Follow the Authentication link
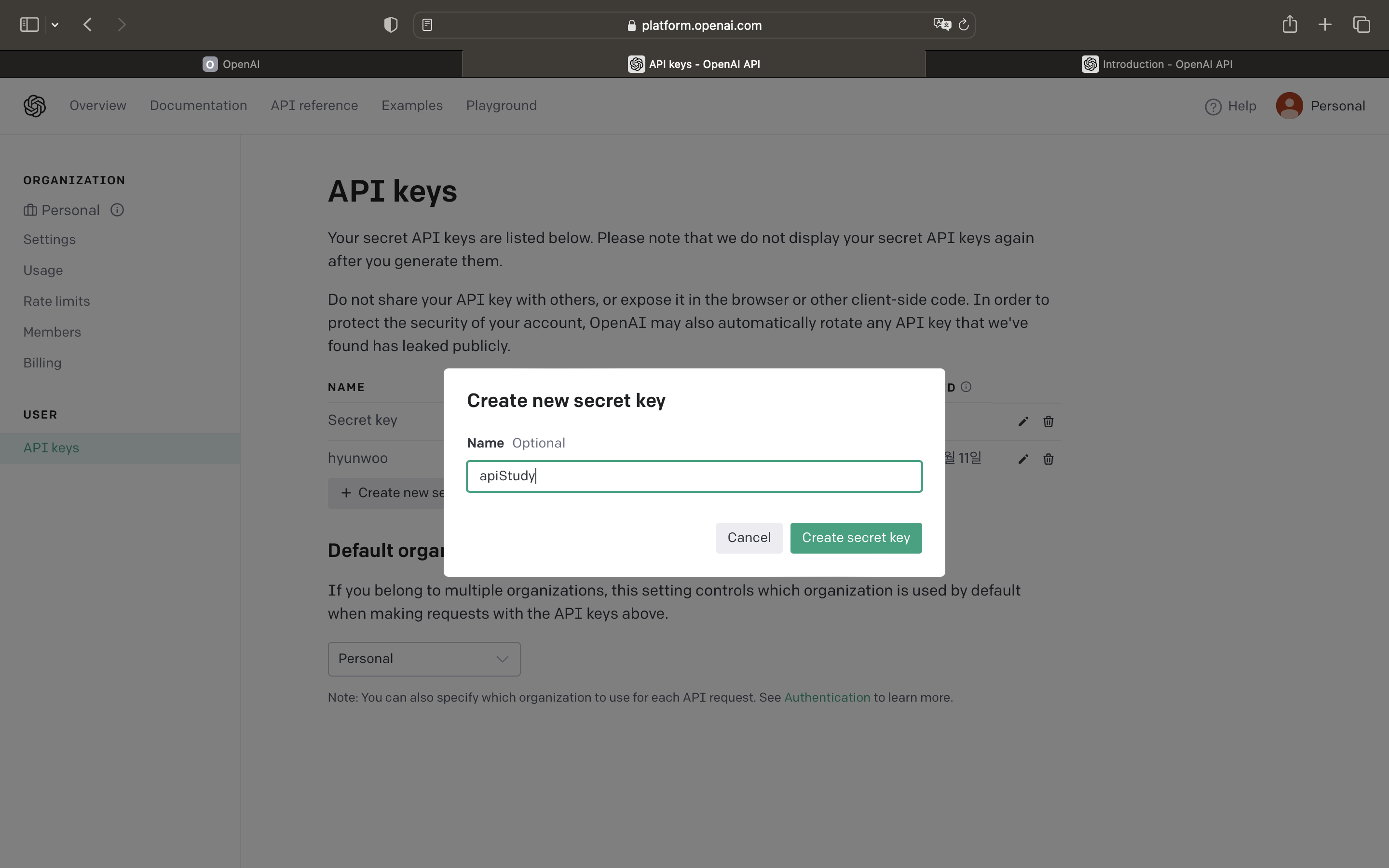The width and height of the screenshot is (1389, 868). [827, 697]
